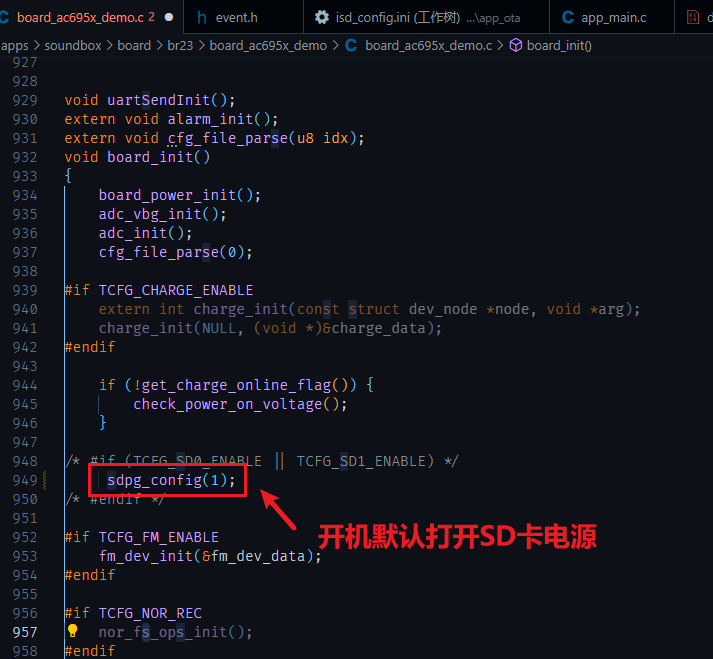713x659 pixels.
Task: Open the event.h tab
Action: click(243, 17)
